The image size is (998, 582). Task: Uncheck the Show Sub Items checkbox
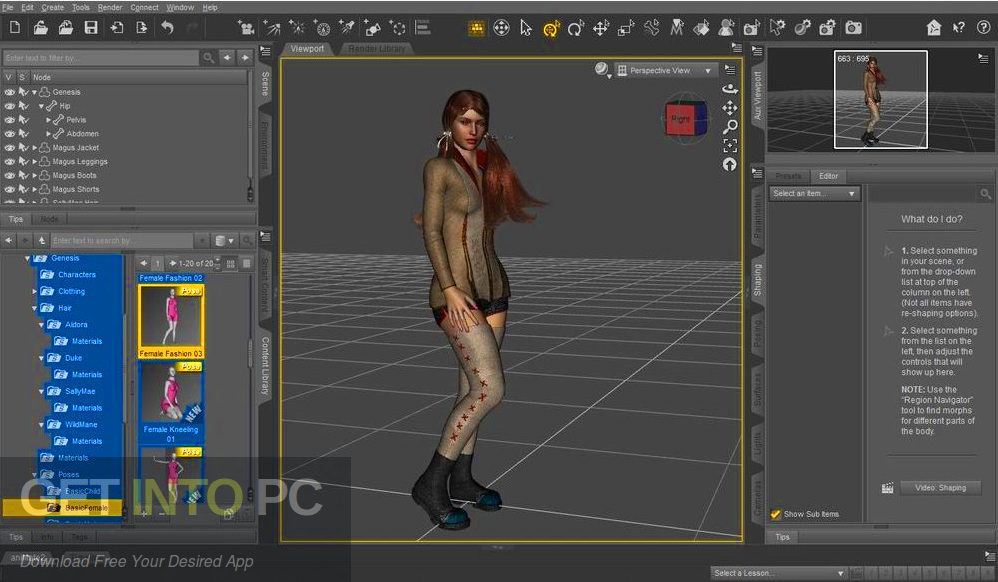coord(776,514)
